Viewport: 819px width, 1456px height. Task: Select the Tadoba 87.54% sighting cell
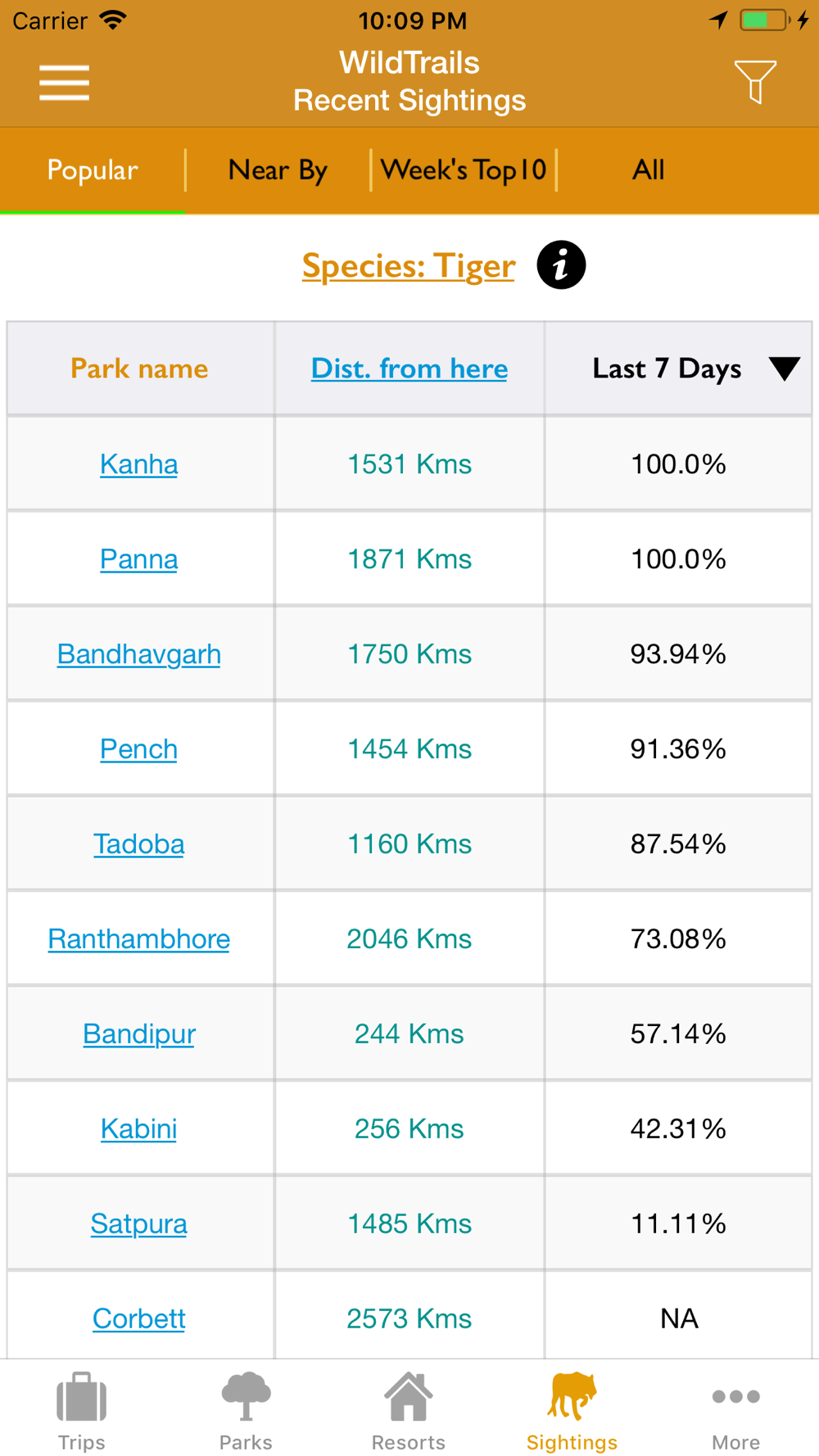[x=678, y=843]
